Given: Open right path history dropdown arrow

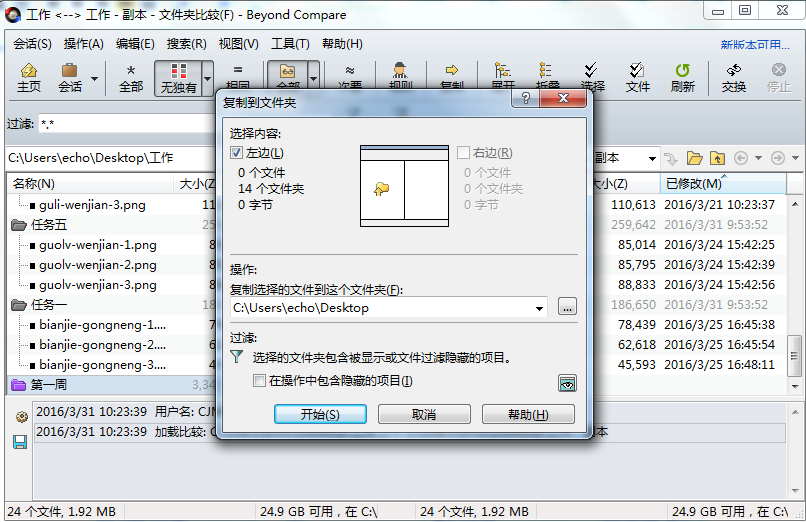Looking at the screenshot, I should (652, 158).
